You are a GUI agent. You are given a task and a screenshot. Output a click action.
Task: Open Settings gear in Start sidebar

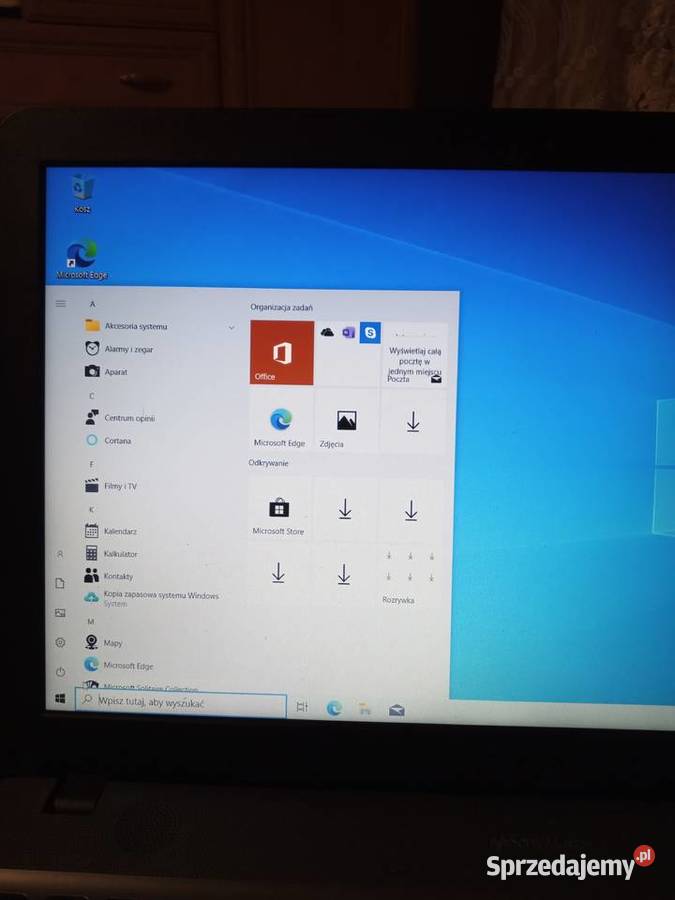[x=60, y=642]
